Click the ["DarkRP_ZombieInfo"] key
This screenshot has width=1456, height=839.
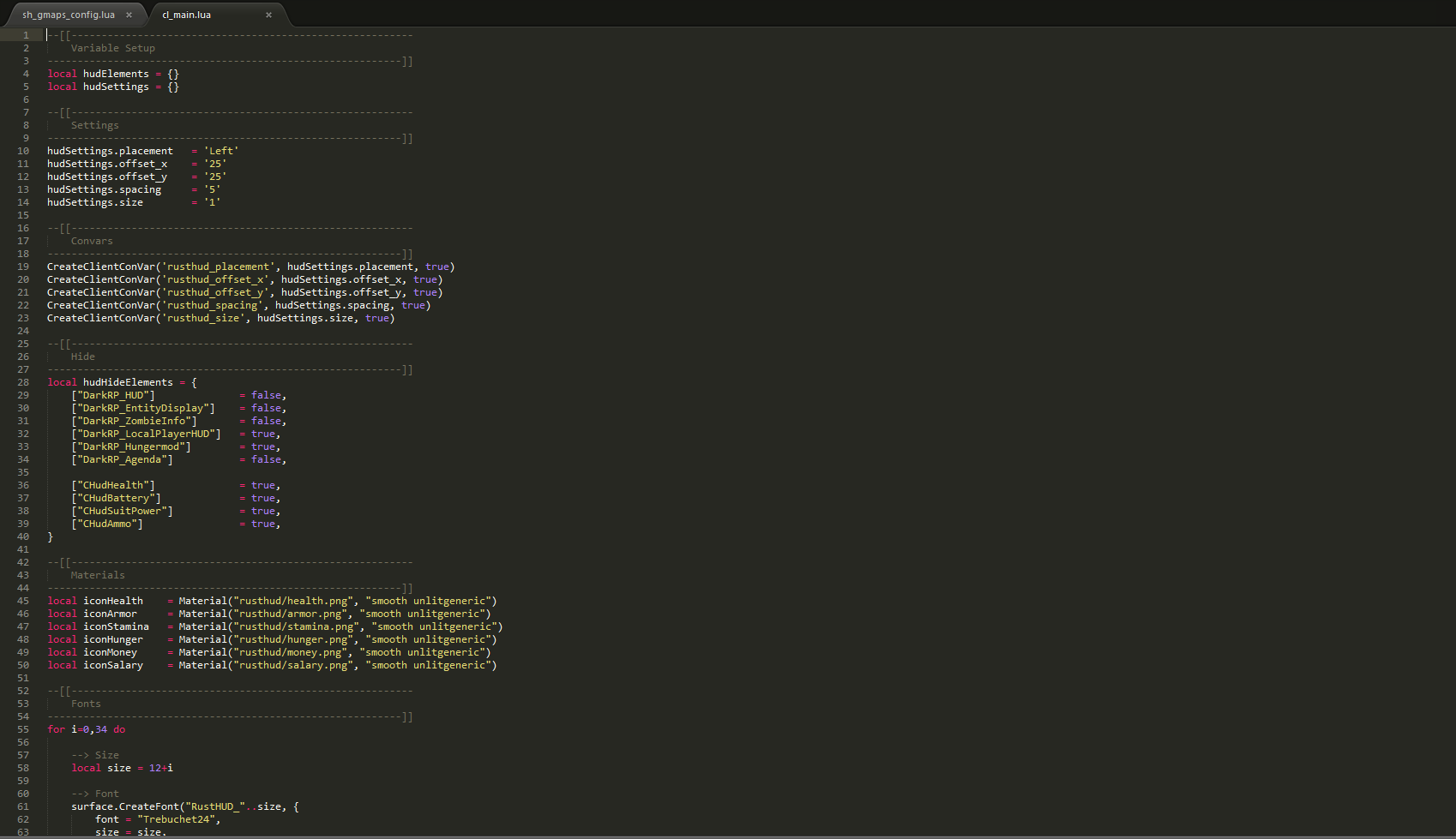134,421
